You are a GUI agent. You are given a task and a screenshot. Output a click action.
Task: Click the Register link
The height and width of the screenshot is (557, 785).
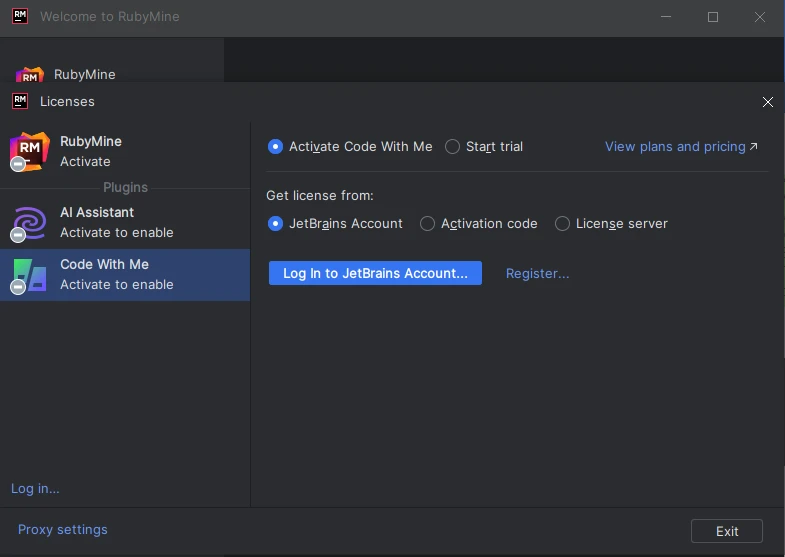coord(537,273)
